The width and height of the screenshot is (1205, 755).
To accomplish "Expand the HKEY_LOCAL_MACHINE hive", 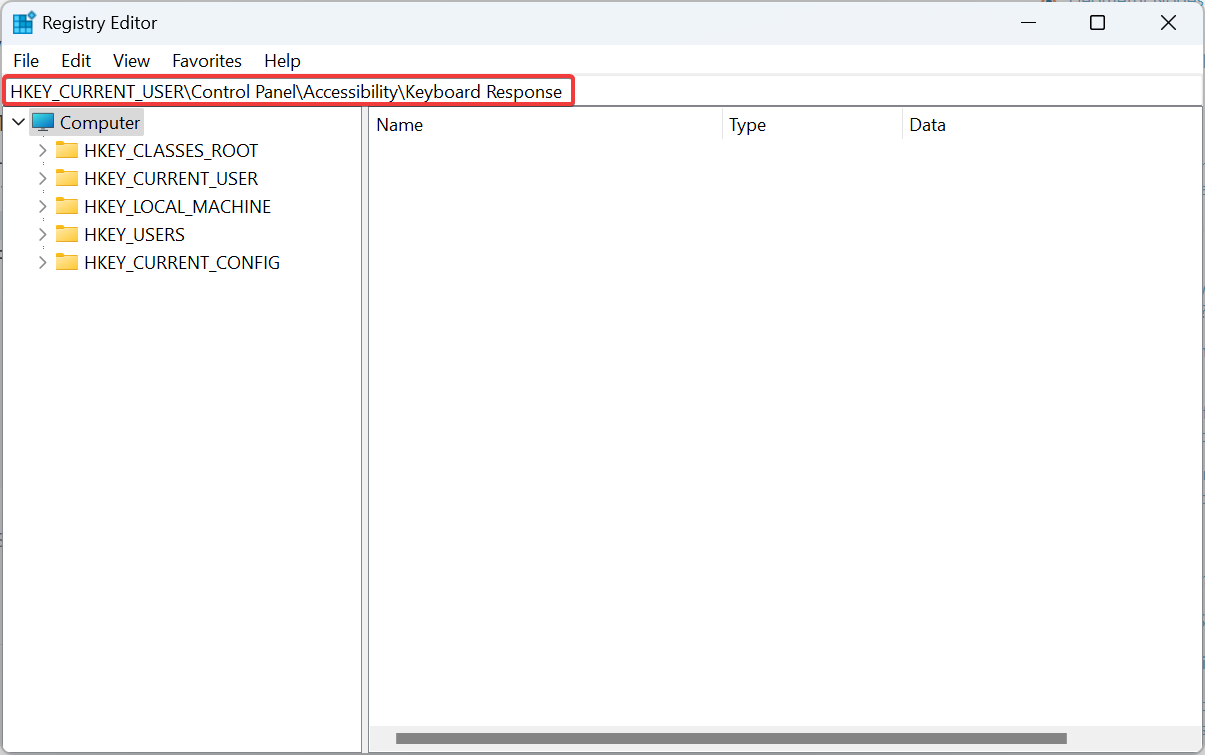I will pos(42,207).
